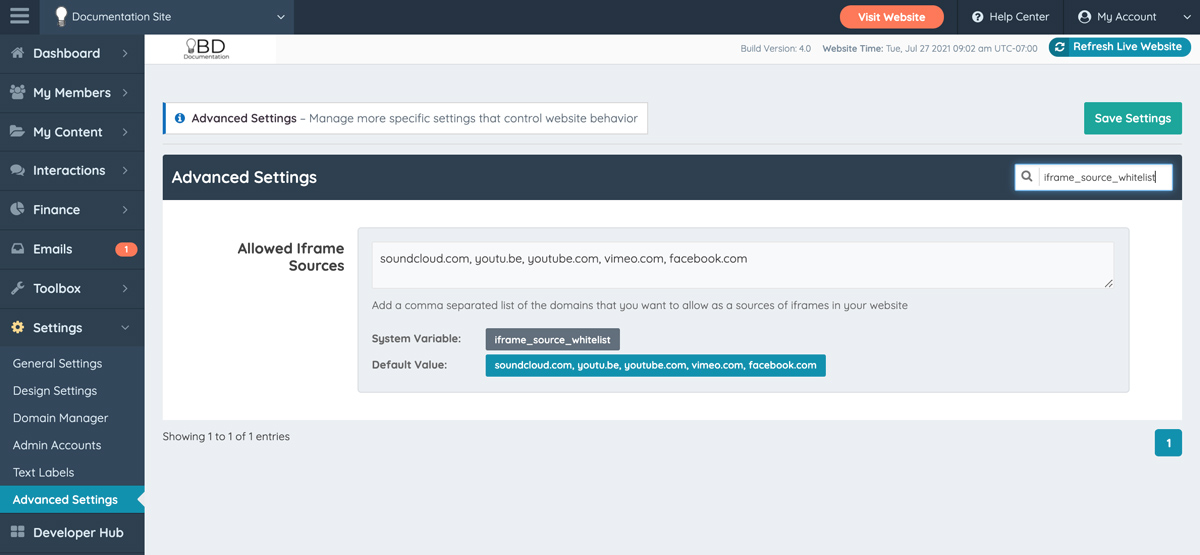
Task: Click the My Content folder icon
Action: coord(17,131)
